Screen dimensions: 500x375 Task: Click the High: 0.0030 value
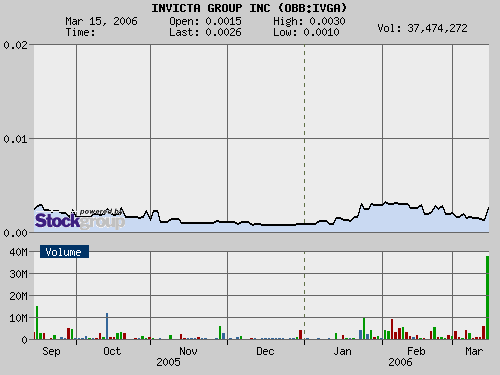click(x=309, y=21)
